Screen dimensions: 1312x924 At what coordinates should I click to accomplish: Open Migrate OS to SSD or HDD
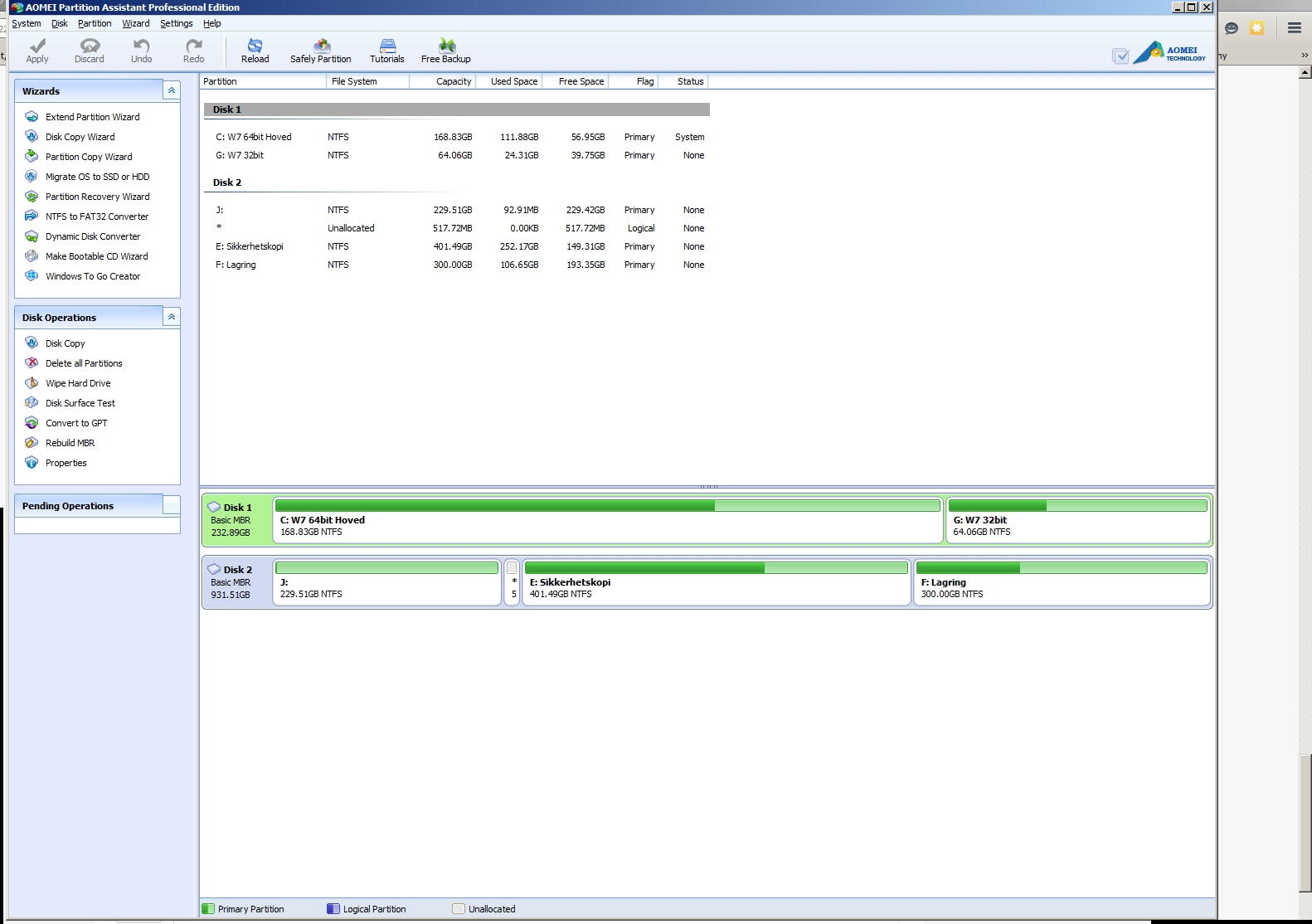[x=97, y=177]
